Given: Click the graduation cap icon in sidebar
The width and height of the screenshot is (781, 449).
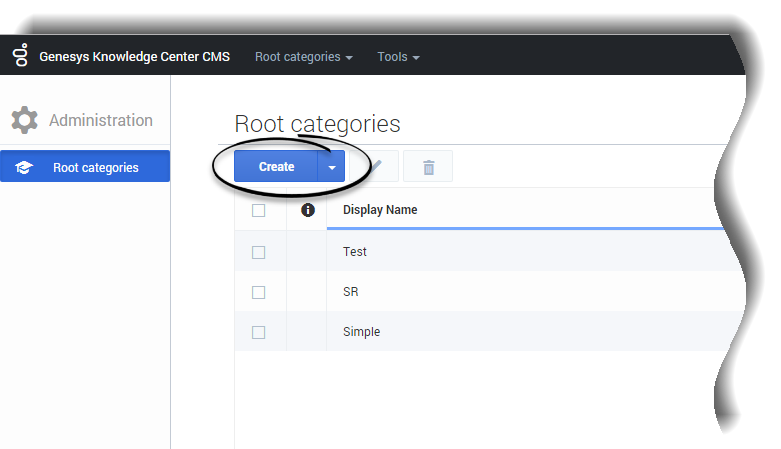Looking at the screenshot, I should [x=25, y=168].
